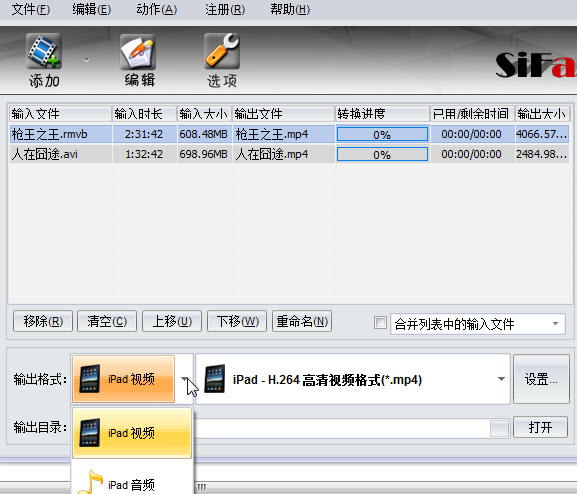Click the iPad 视频 selected format button

(x=124, y=379)
